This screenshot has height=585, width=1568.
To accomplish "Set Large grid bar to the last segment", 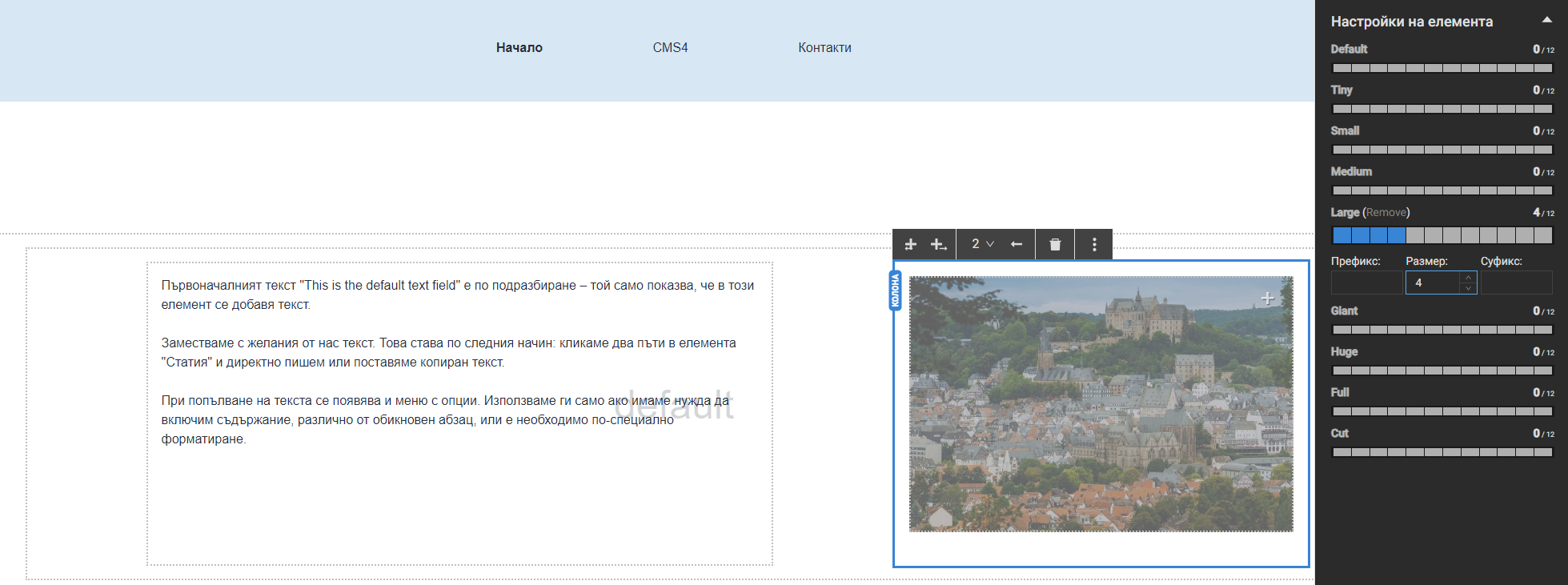I will [1544, 235].
